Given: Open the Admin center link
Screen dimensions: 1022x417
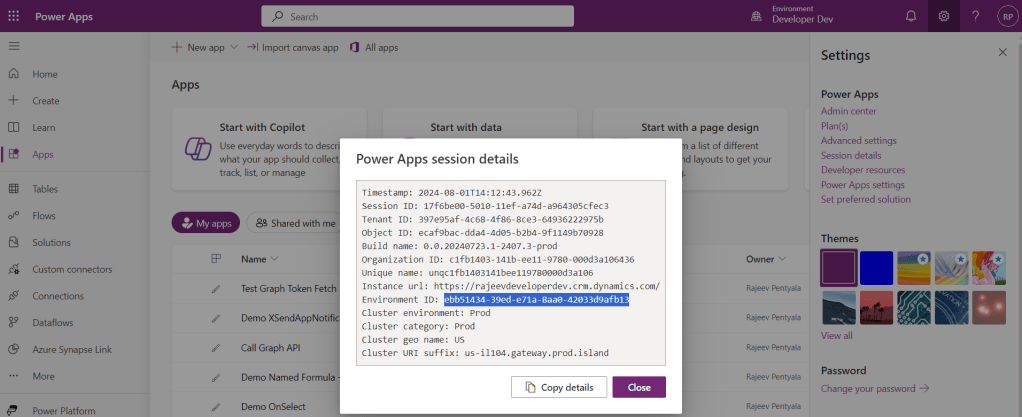Looking at the screenshot, I should coord(848,111).
